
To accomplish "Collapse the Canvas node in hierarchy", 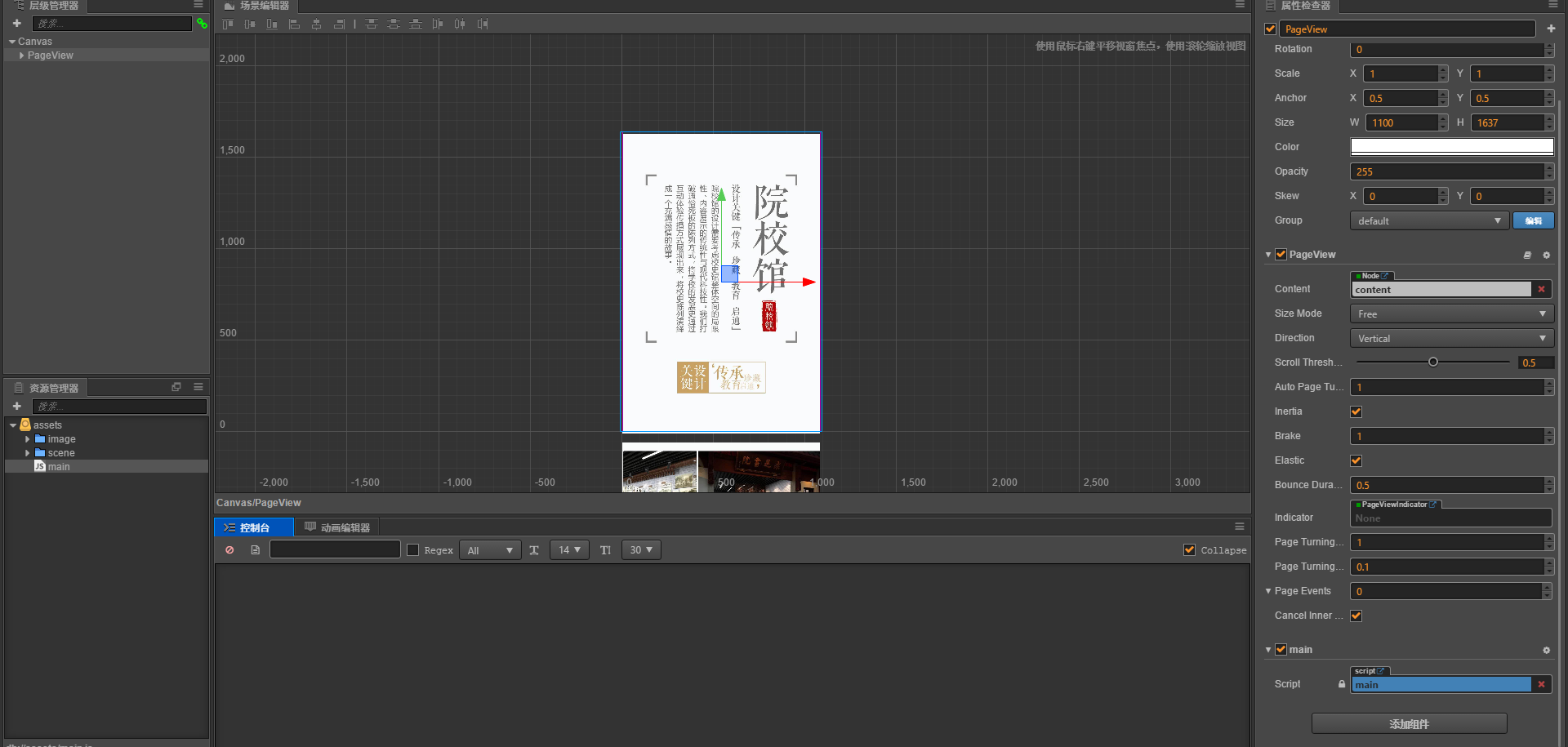I will (x=12, y=42).
